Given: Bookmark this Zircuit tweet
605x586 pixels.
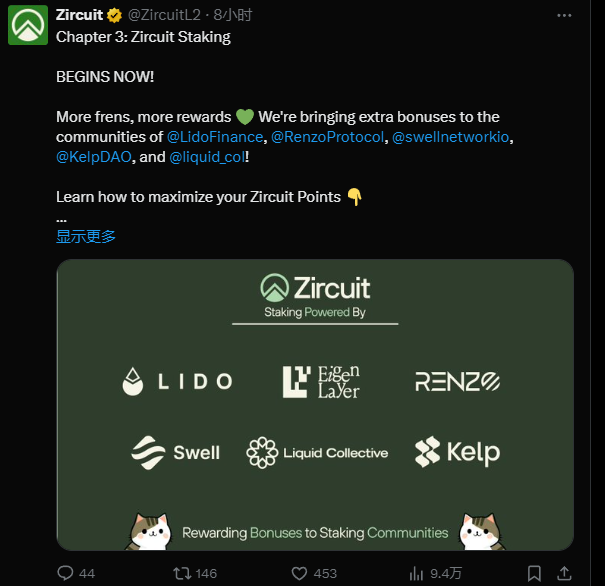Looking at the screenshot, I should pos(535,574).
